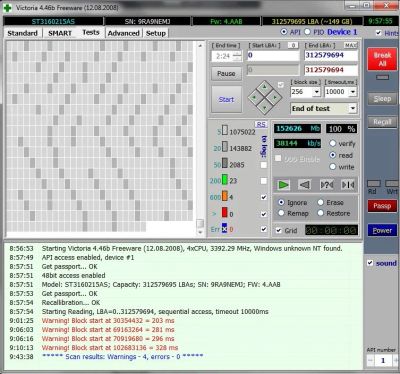Select the Ignore radio option
The height and width of the screenshot is (374, 400).
281,202
